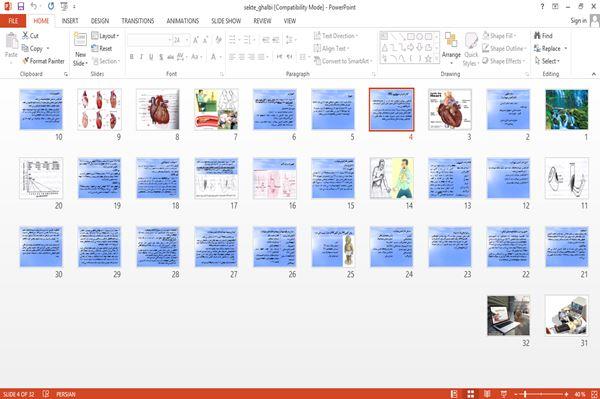
Task: Start Slide Show from status bar
Action: (504, 394)
